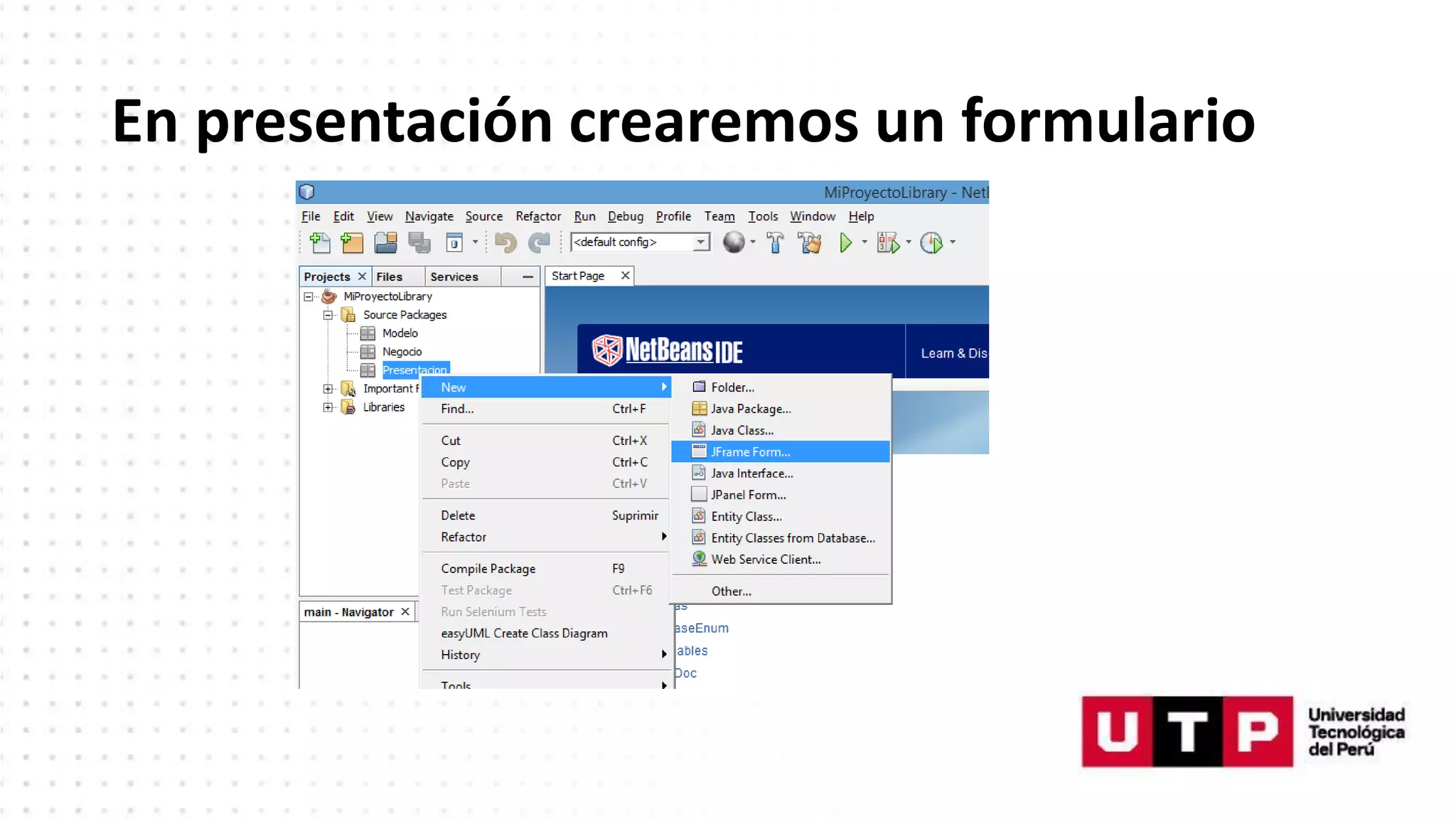The image size is (1456, 819).
Task: Click the NetBeans IDE logo
Action: (x=668, y=350)
